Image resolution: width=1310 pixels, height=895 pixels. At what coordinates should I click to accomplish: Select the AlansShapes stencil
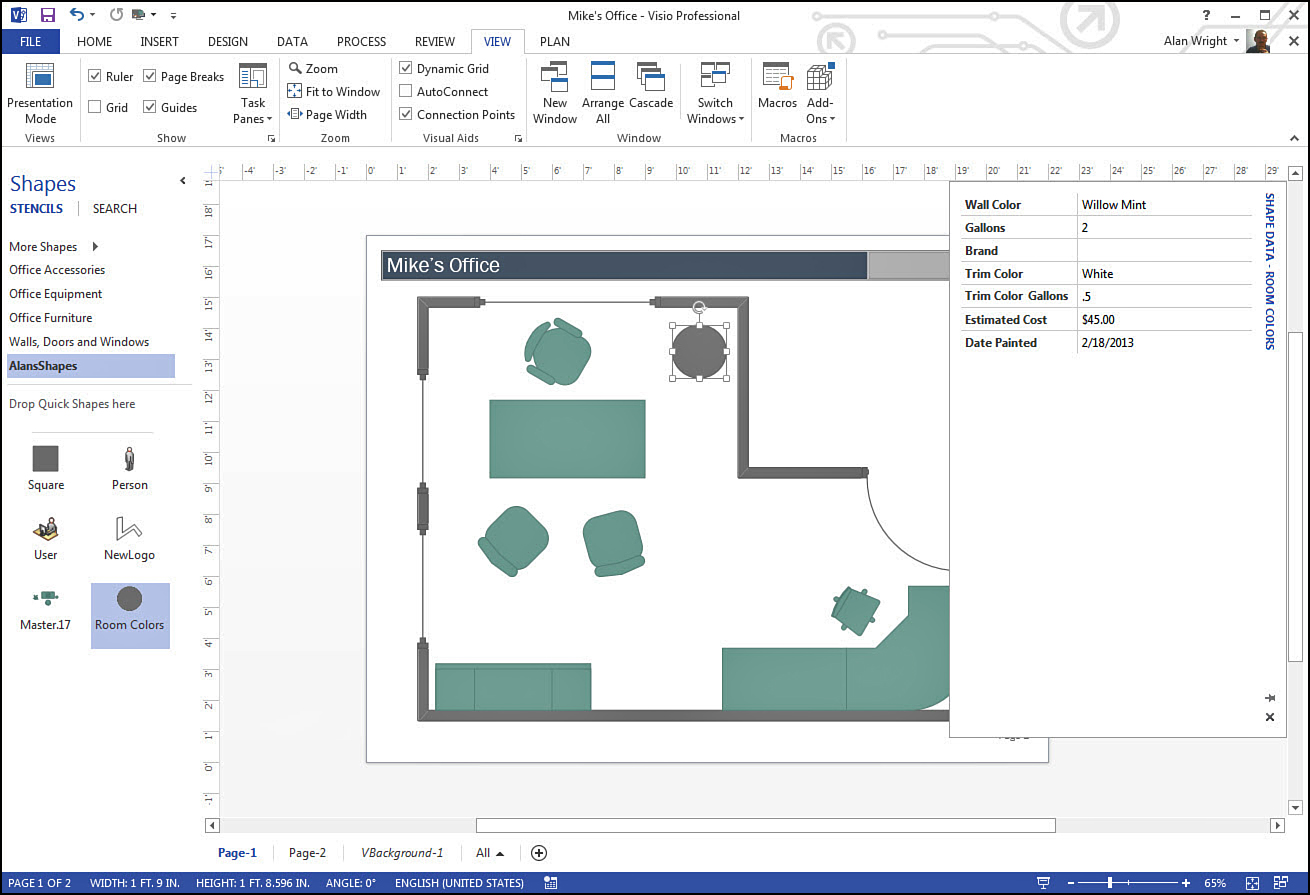click(91, 366)
